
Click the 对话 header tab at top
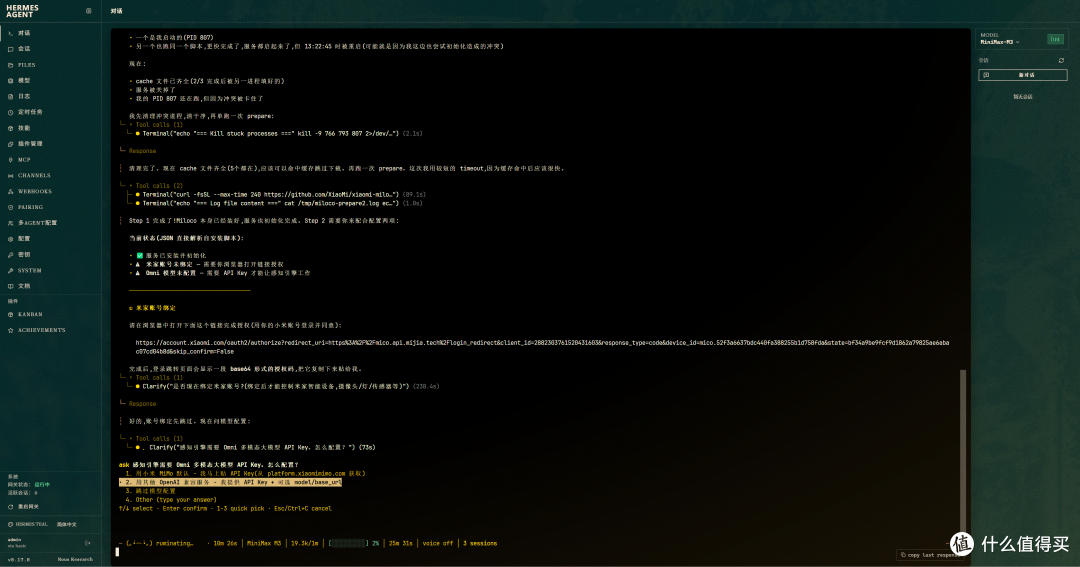click(x=116, y=11)
